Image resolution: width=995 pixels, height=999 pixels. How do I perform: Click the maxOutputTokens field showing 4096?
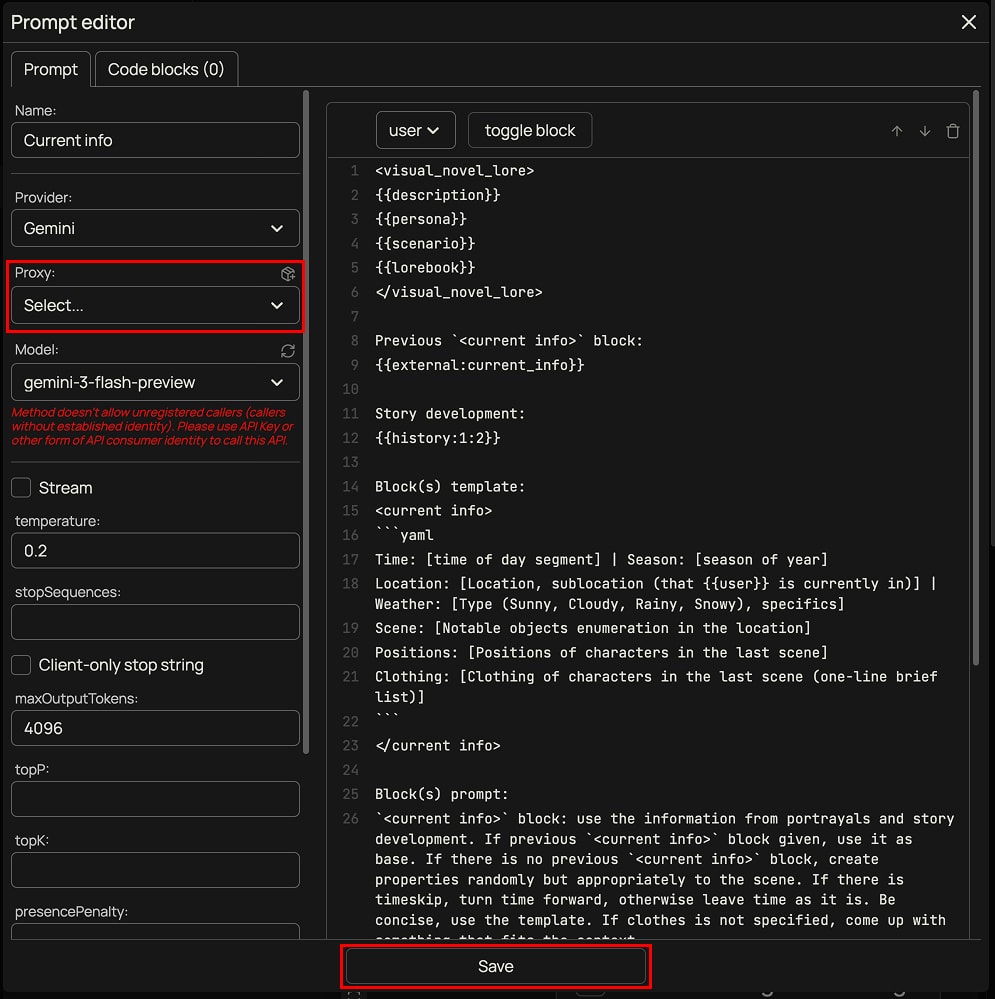pyautogui.click(x=155, y=728)
